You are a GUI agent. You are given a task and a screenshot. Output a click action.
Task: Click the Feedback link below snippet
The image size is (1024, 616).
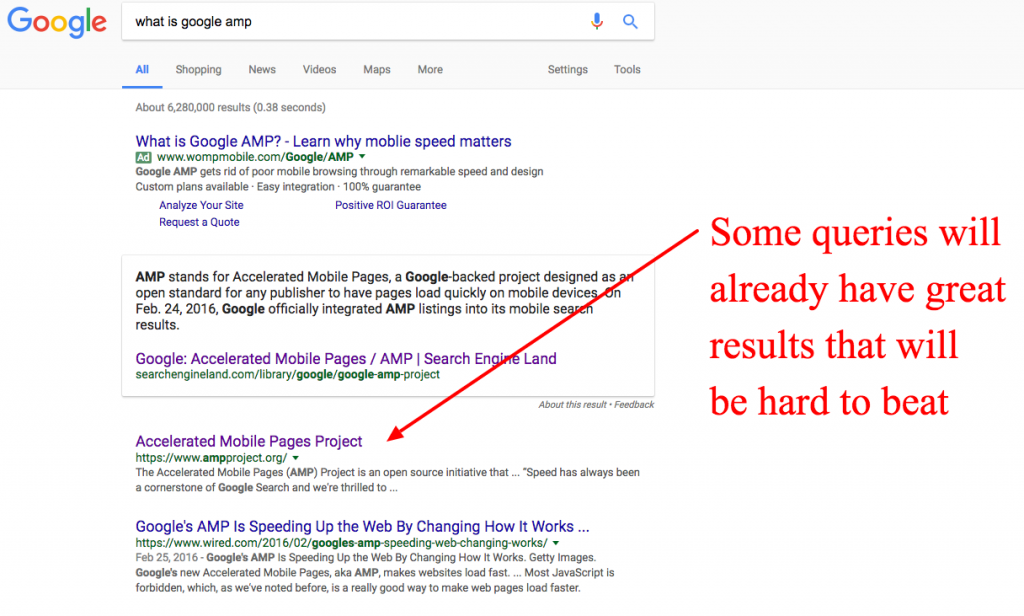pos(633,405)
